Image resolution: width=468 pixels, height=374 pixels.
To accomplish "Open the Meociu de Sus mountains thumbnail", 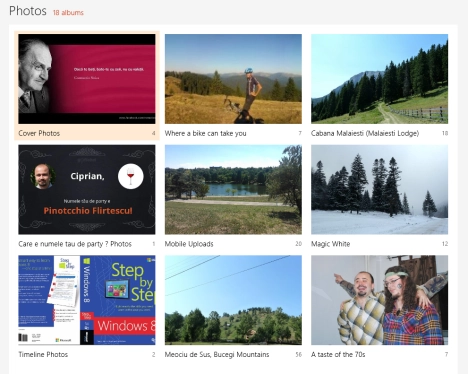I will click(233, 300).
